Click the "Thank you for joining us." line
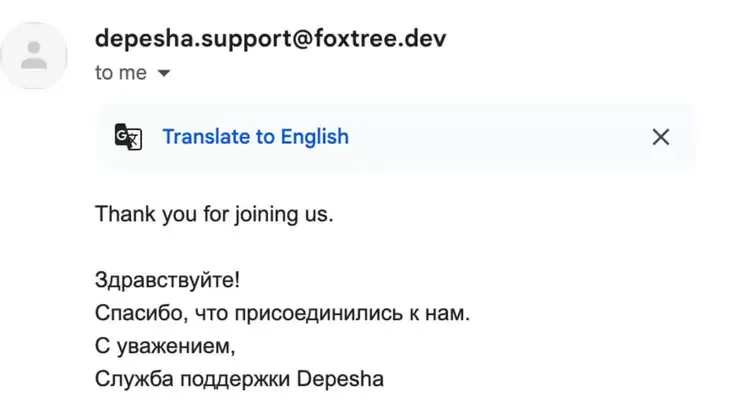The height and width of the screenshot is (414, 732). (x=214, y=214)
